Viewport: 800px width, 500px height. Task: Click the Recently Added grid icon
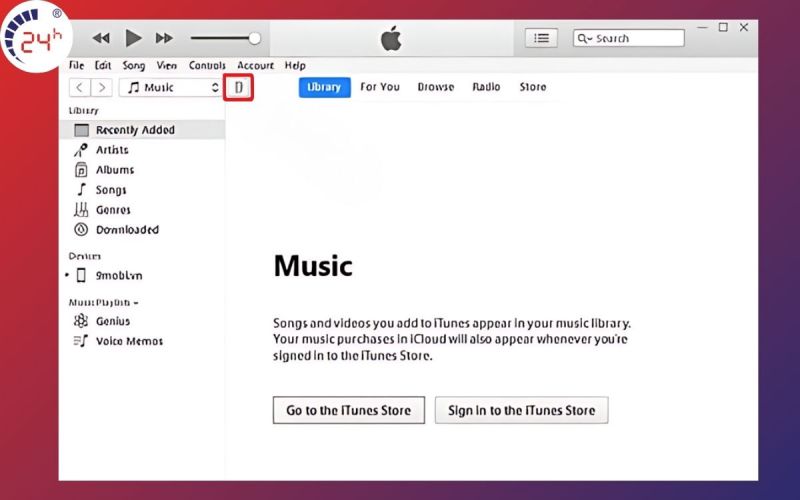click(x=82, y=130)
